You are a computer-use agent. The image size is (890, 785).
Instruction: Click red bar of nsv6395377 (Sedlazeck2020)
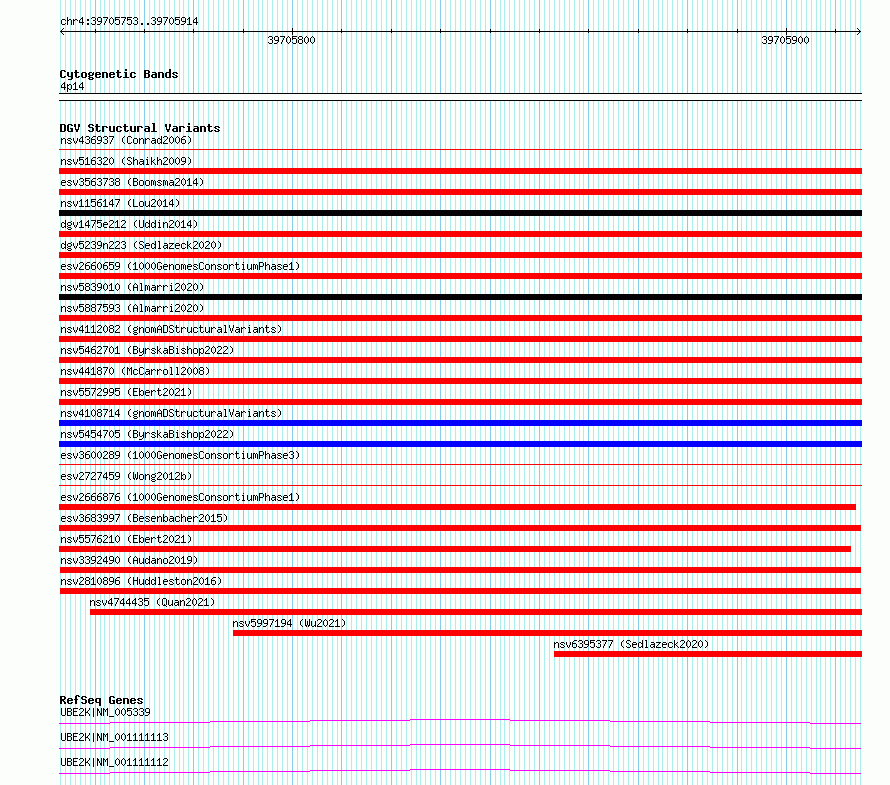pyautogui.click(x=708, y=654)
